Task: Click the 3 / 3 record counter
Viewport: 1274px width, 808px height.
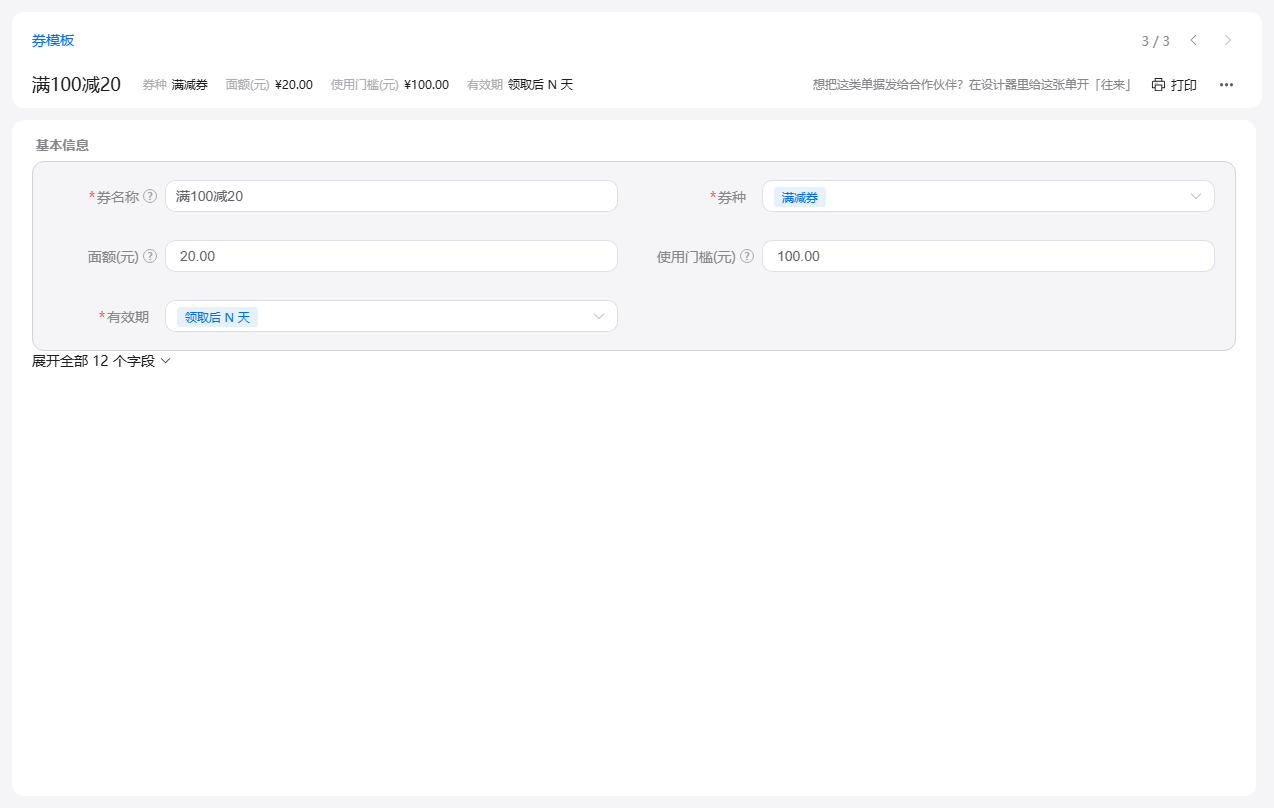Action: click(x=1155, y=41)
